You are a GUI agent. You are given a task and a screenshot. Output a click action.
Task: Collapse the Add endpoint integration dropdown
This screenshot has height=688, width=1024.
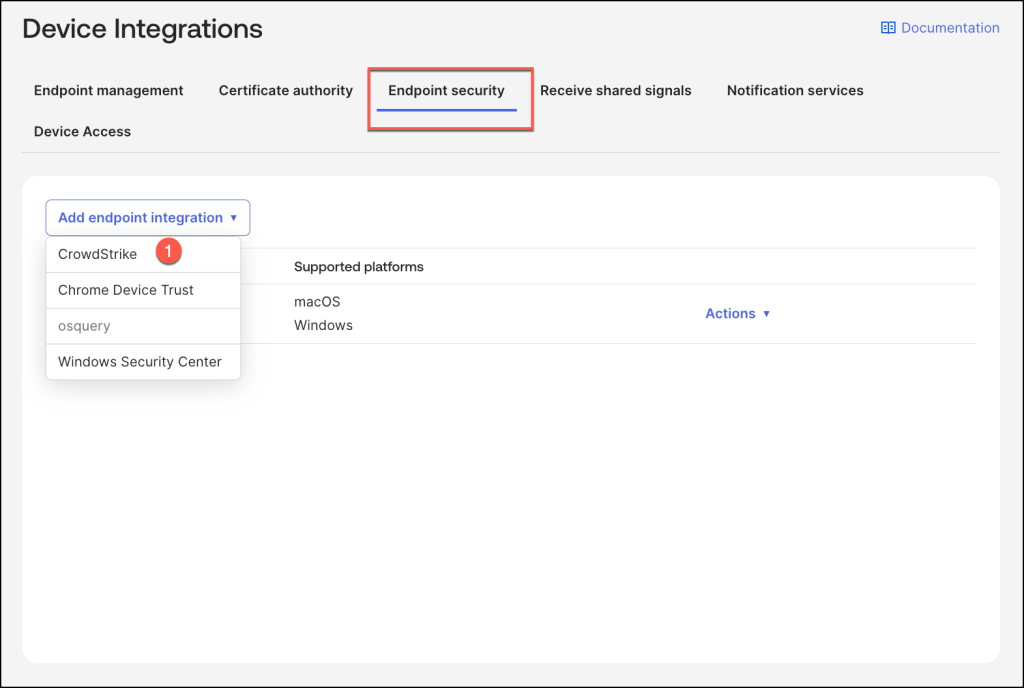[x=140, y=217]
